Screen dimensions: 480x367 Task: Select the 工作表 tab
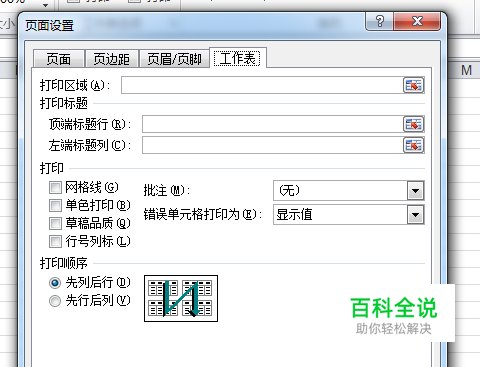click(237, 58)
